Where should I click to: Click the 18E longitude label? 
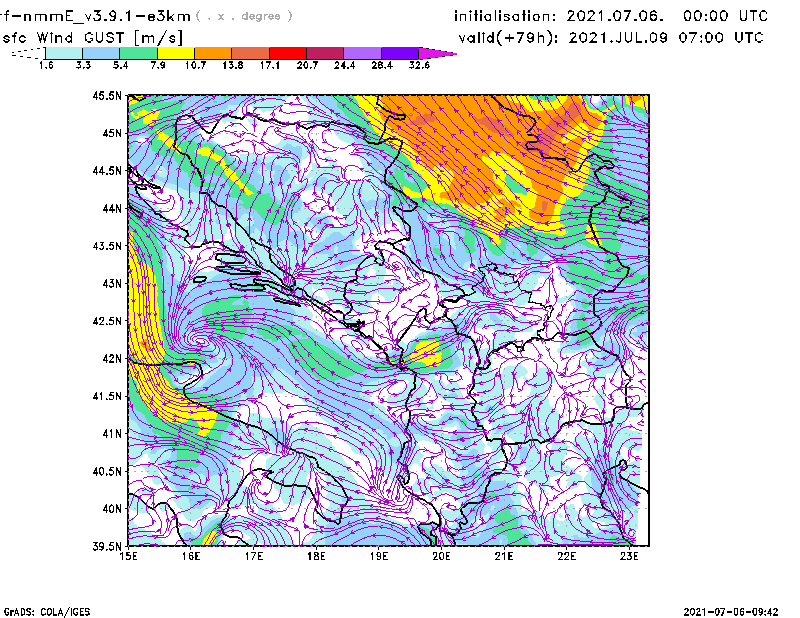(316, 556)
